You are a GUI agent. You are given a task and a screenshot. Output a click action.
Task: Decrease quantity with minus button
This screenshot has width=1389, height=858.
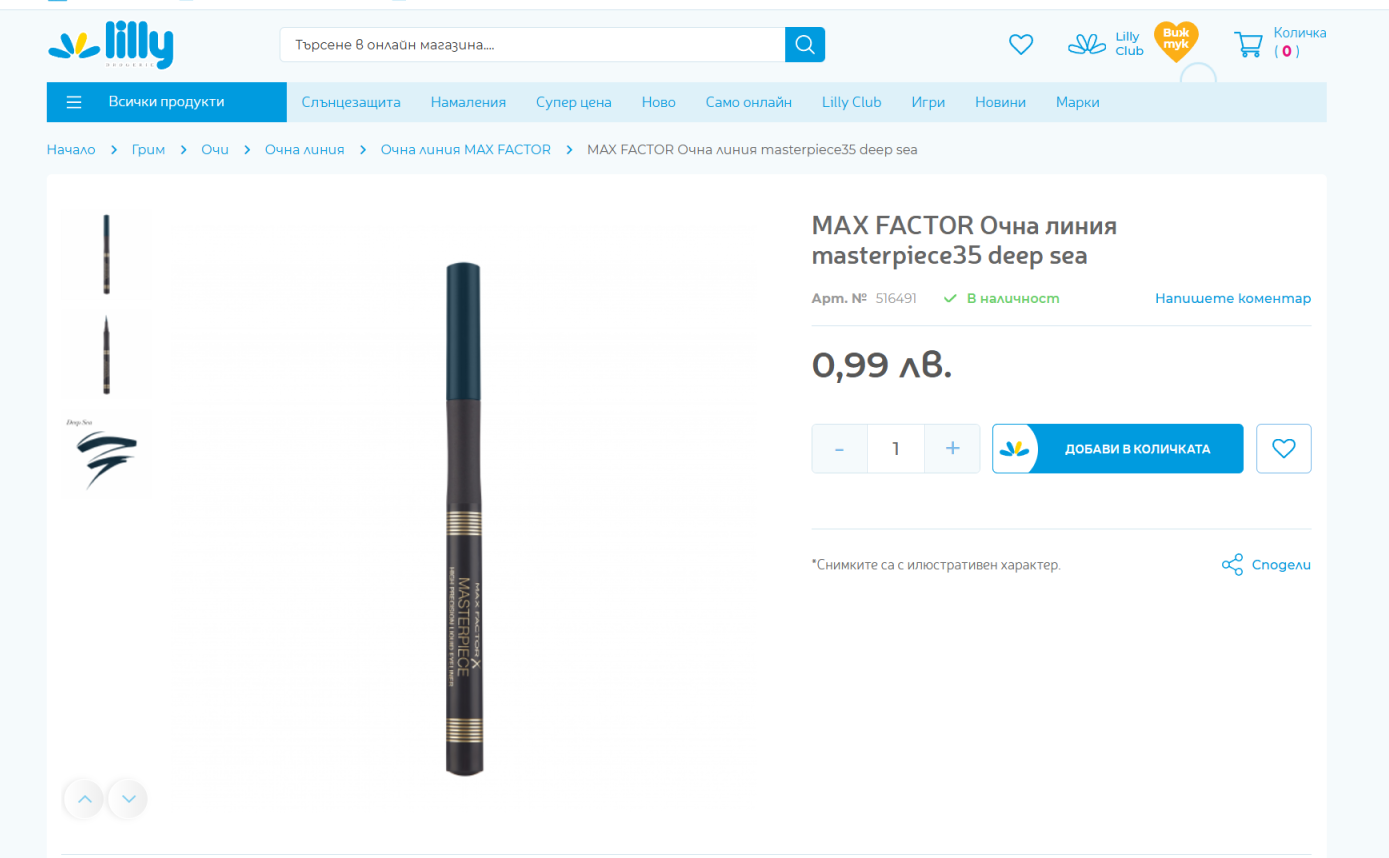(x=839, y=449)
